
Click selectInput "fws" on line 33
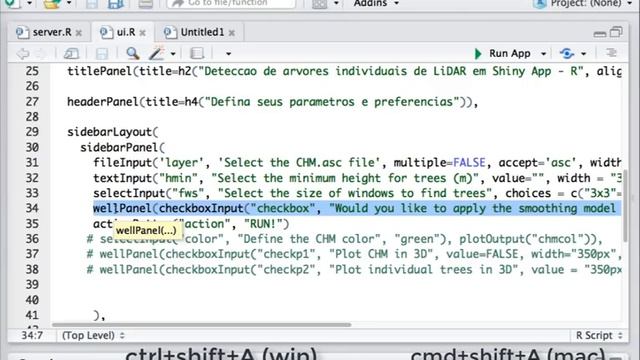click(357, 193)
